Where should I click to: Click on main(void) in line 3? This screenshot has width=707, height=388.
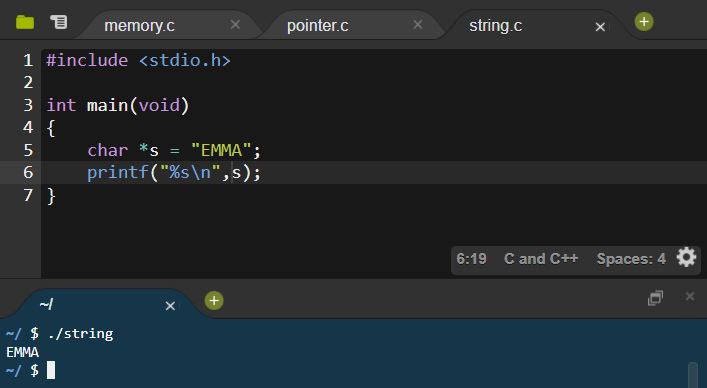pos(138,105)
